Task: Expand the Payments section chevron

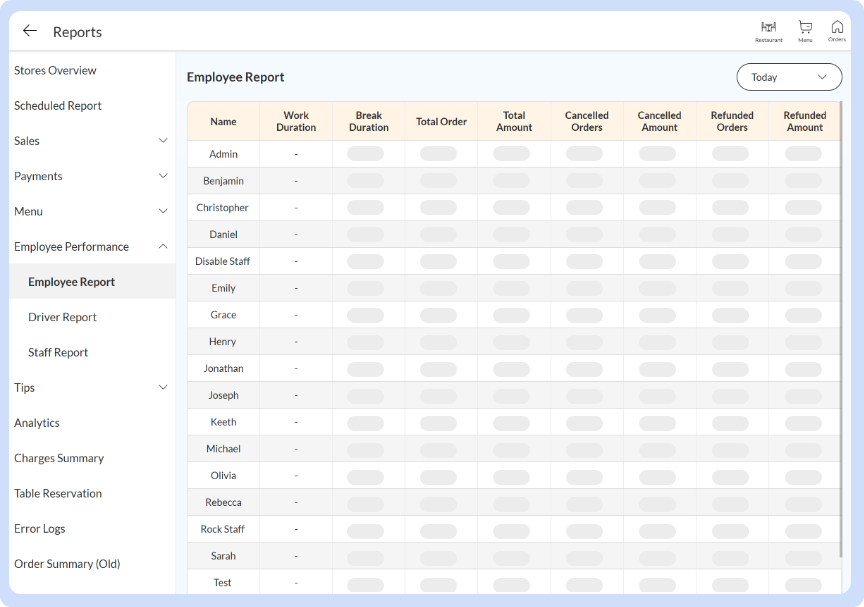Action: click(163, 176)
